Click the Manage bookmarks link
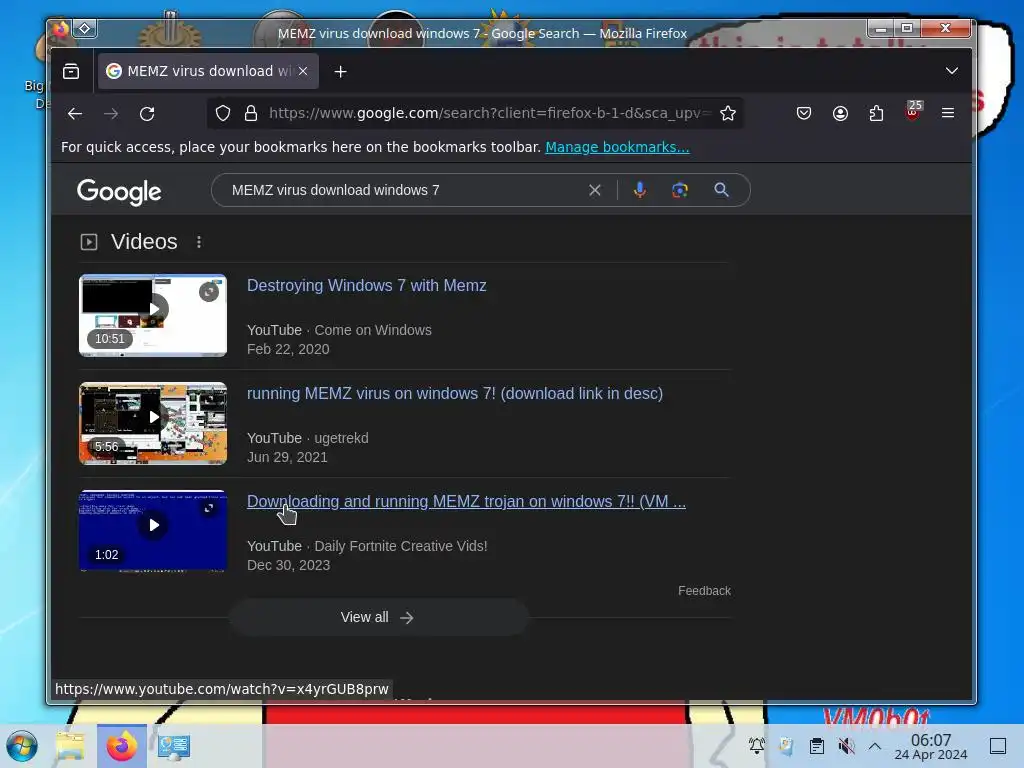 (617, 148)
